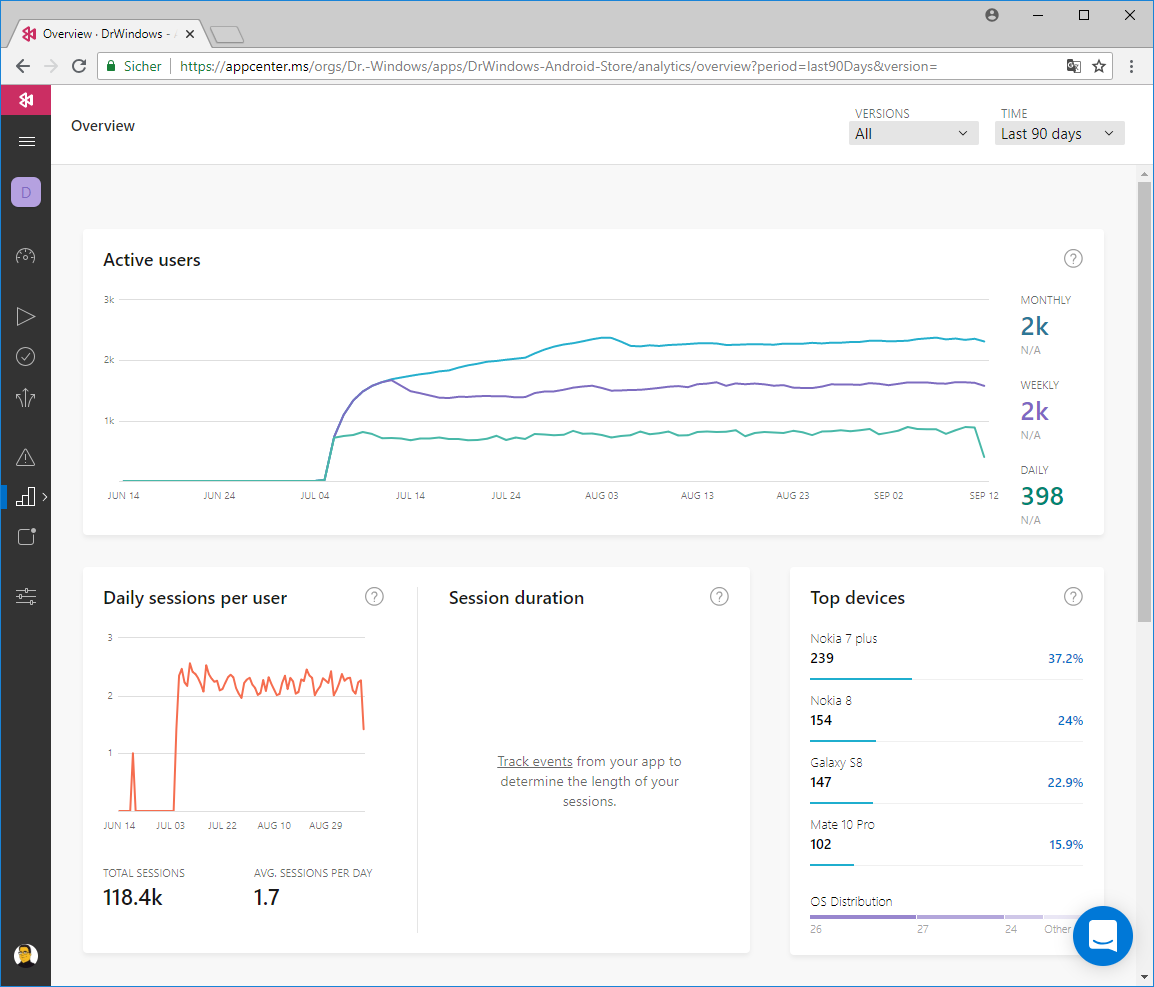Show help for the Active users chart
This screenshot has width=1154, height=987.
1073,259
